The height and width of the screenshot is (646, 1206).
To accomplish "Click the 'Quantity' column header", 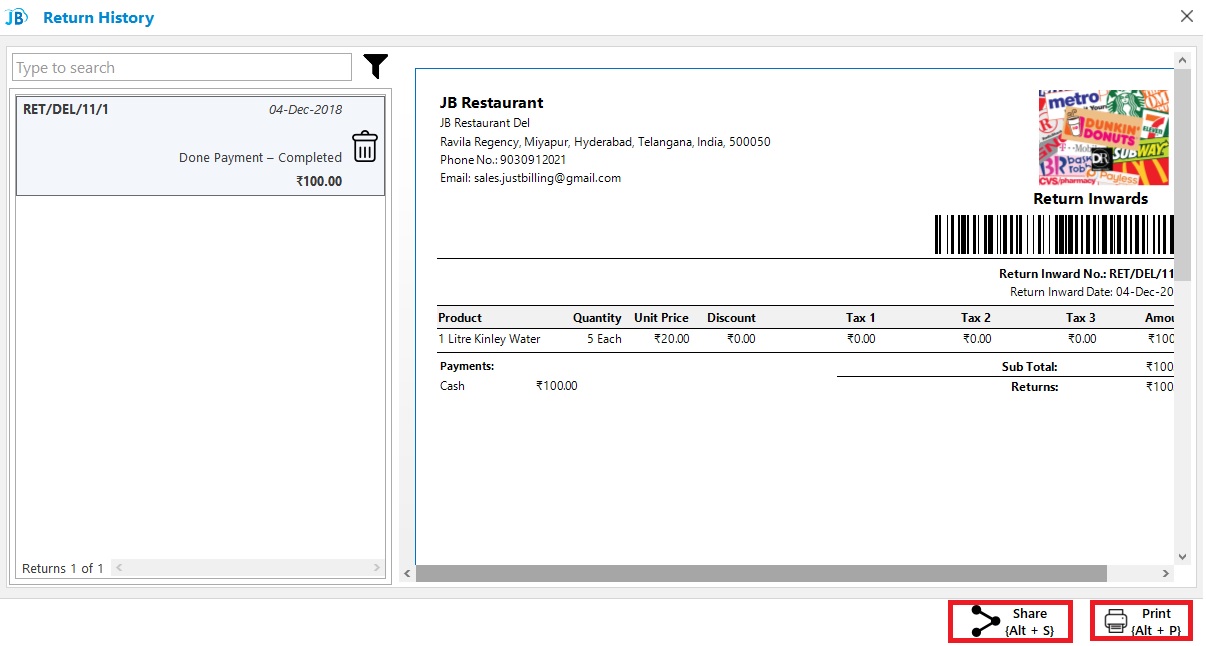I will click(597, 318).
